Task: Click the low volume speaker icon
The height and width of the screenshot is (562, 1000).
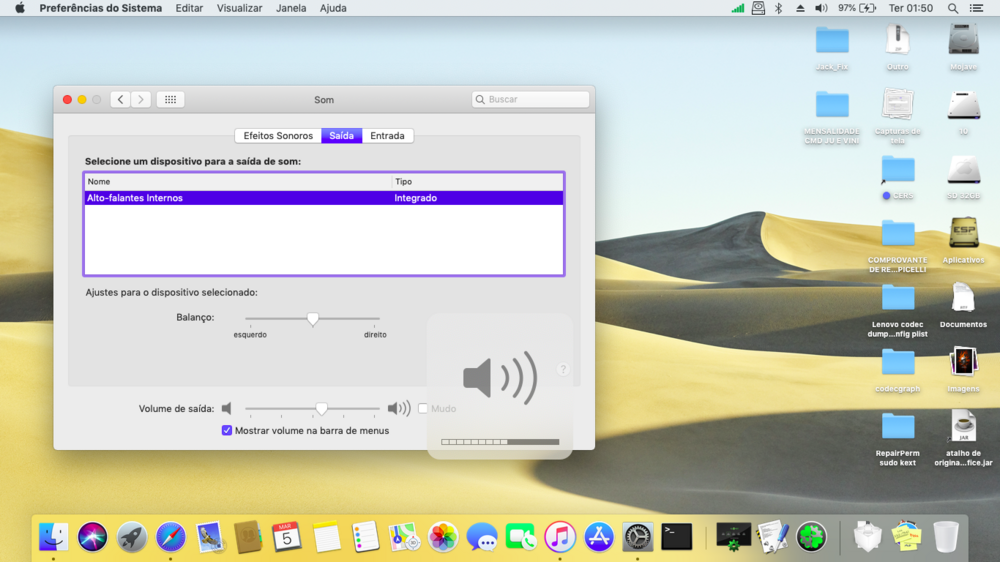Action: click(x=227, y=408)
